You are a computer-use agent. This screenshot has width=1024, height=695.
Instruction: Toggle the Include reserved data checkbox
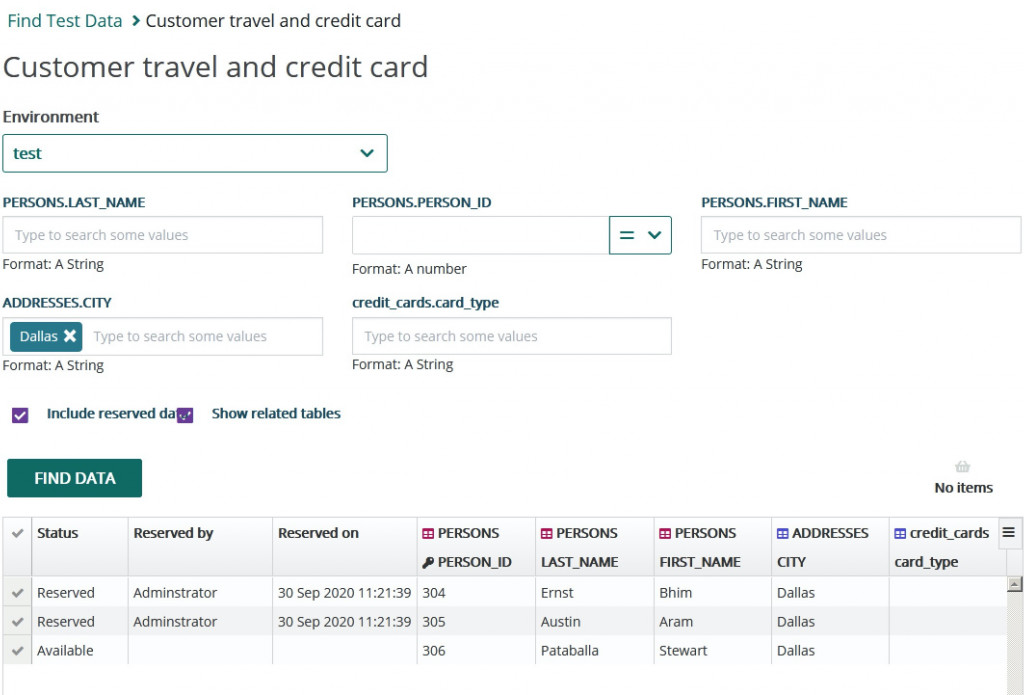(x=20, y=414)
